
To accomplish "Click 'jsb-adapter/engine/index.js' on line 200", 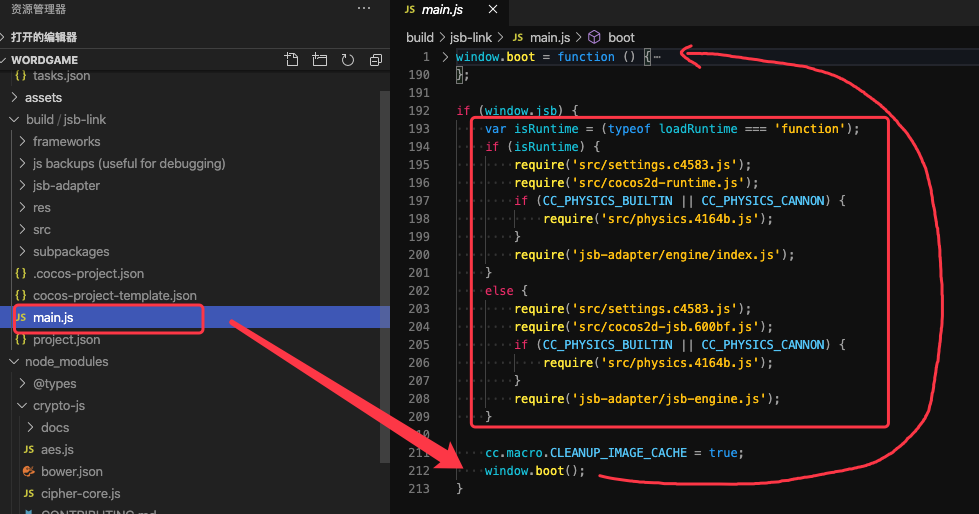I will click(676, 255).
